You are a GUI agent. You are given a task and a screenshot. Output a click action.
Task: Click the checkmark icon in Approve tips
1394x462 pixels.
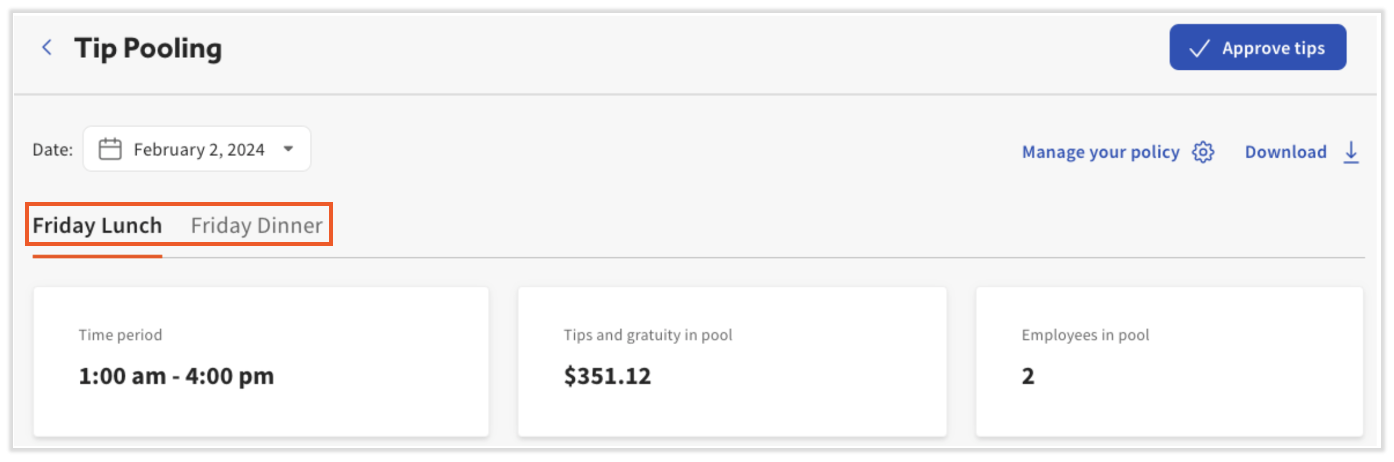pyautogui.click(x=1199, y=48)
